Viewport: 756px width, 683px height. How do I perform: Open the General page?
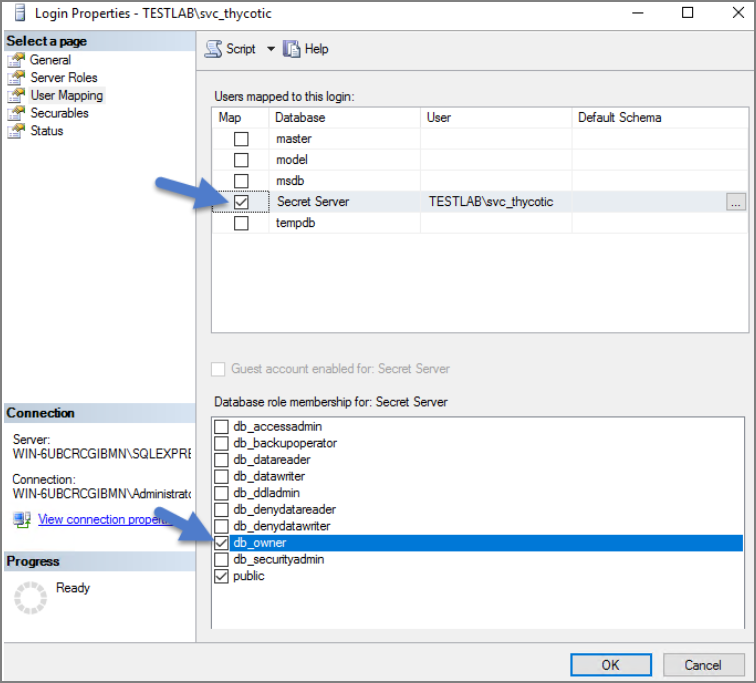tap(50, 60)
